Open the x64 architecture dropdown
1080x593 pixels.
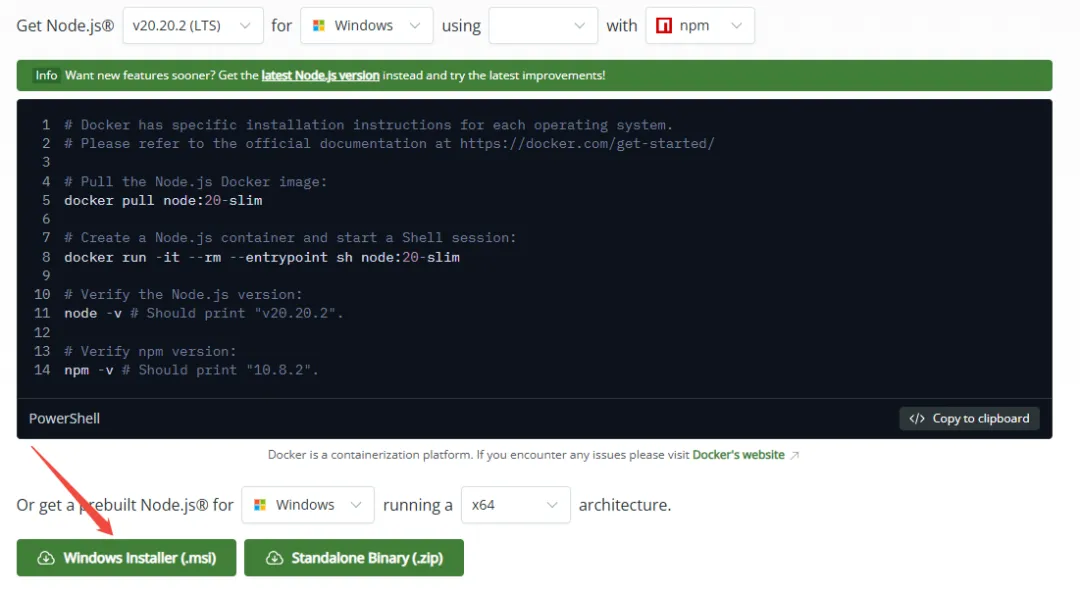click(516, 505)
